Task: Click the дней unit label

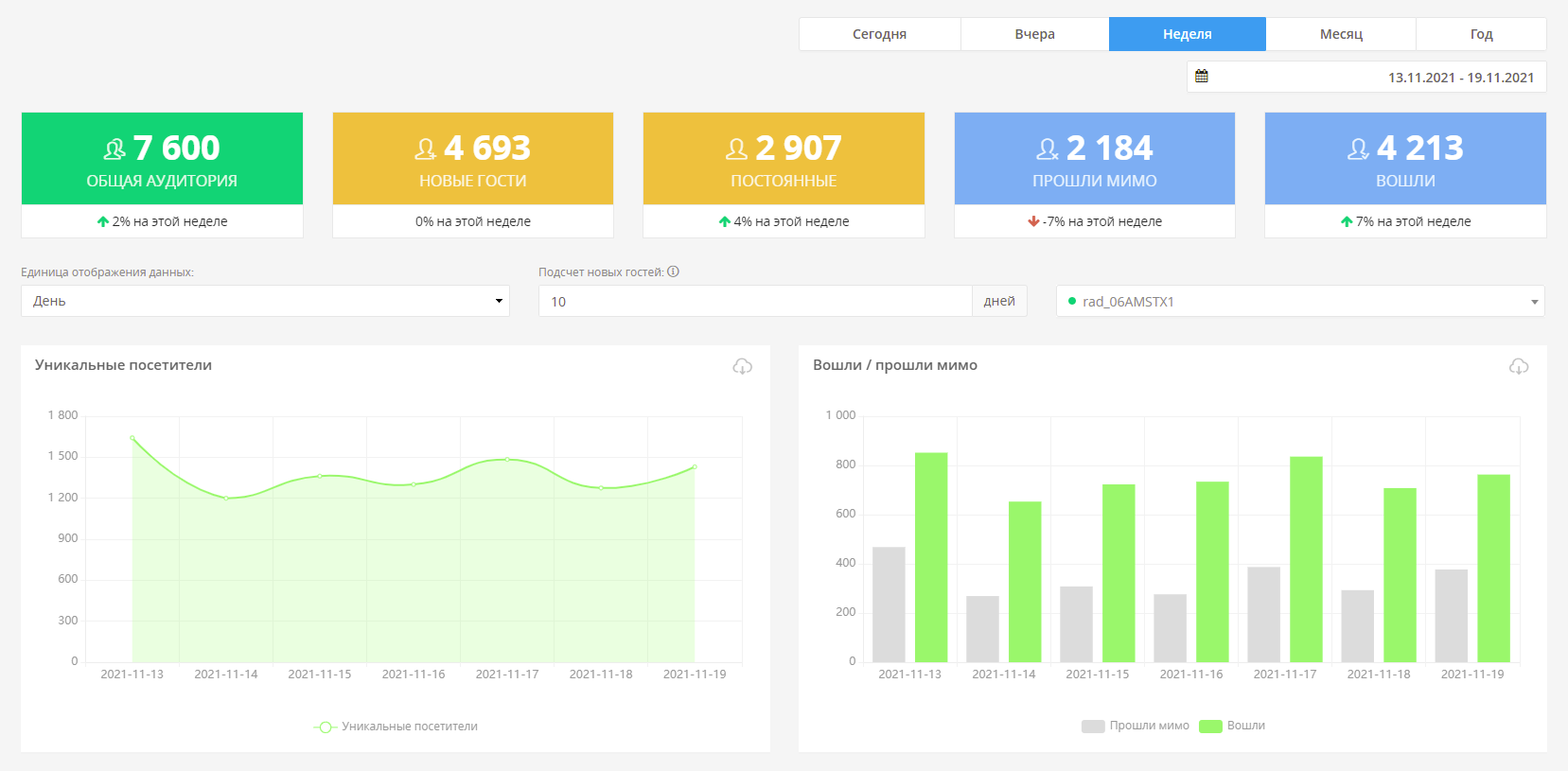Action: pyautogui.click(x=999, y=301)
